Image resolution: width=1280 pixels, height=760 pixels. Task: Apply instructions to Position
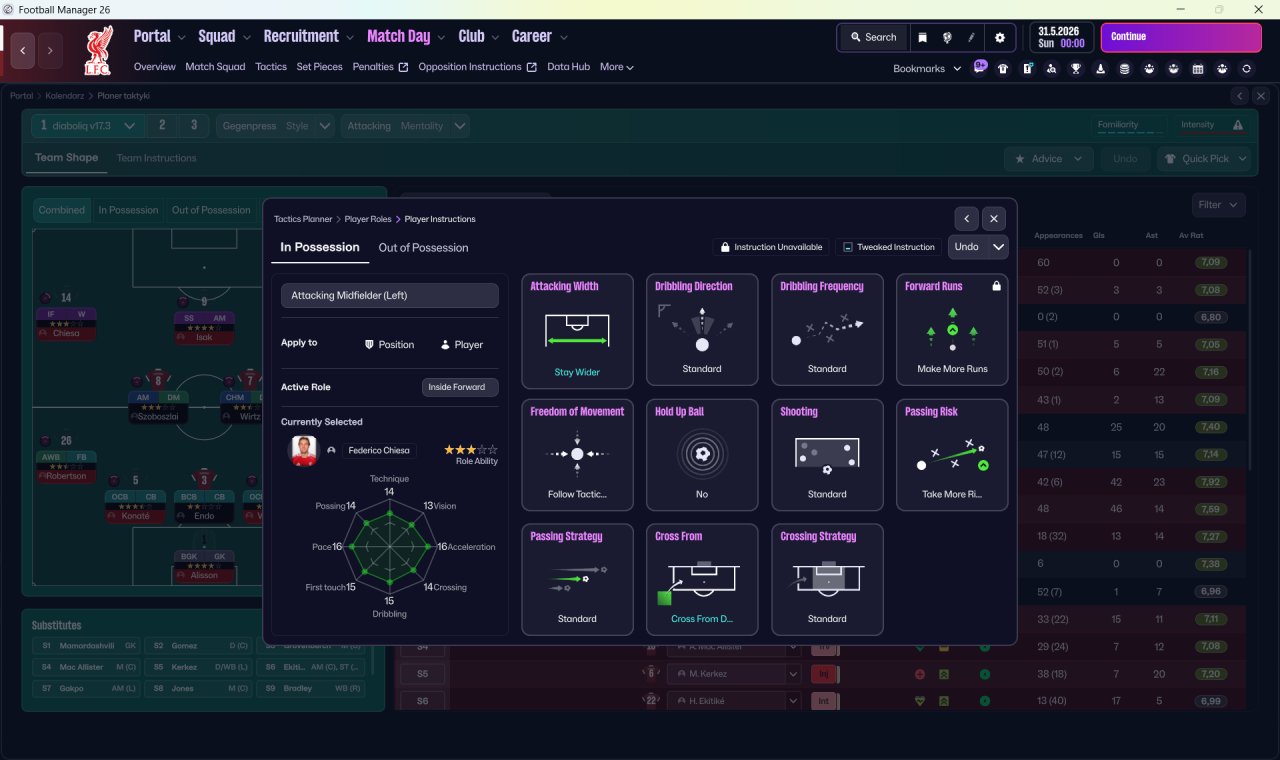[x=389, y=344]
